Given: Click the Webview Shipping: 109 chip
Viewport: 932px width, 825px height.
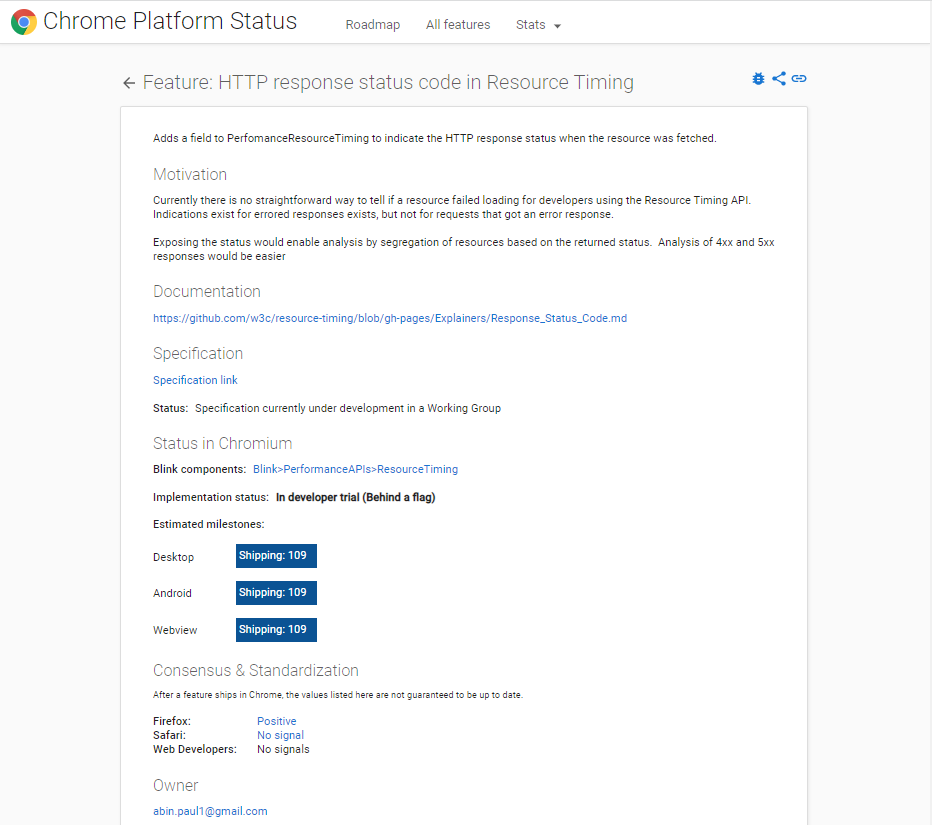Looking at the screenshot, I should 276,629.
